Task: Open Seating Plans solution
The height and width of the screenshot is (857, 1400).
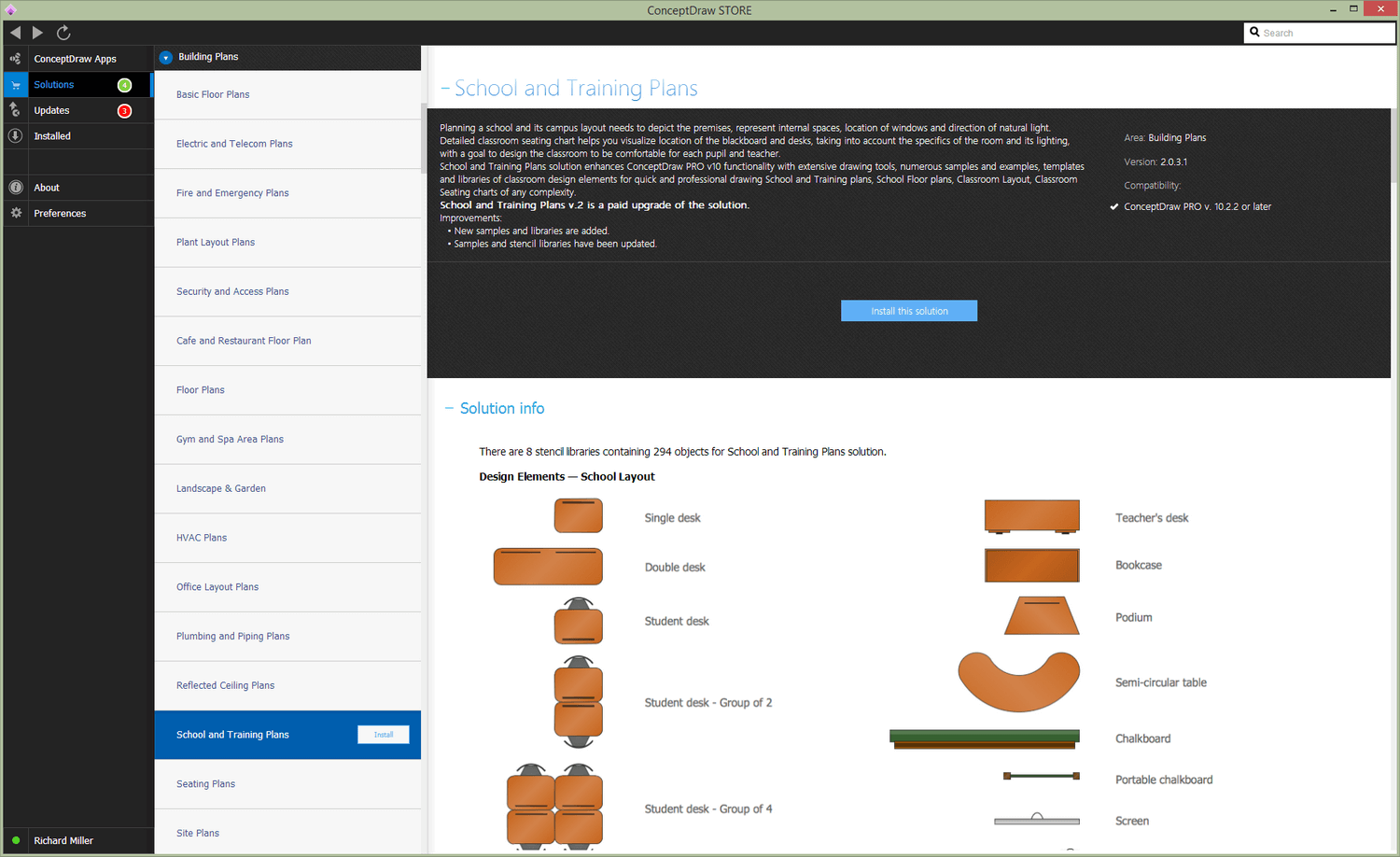Action: [x=287, y=784]
